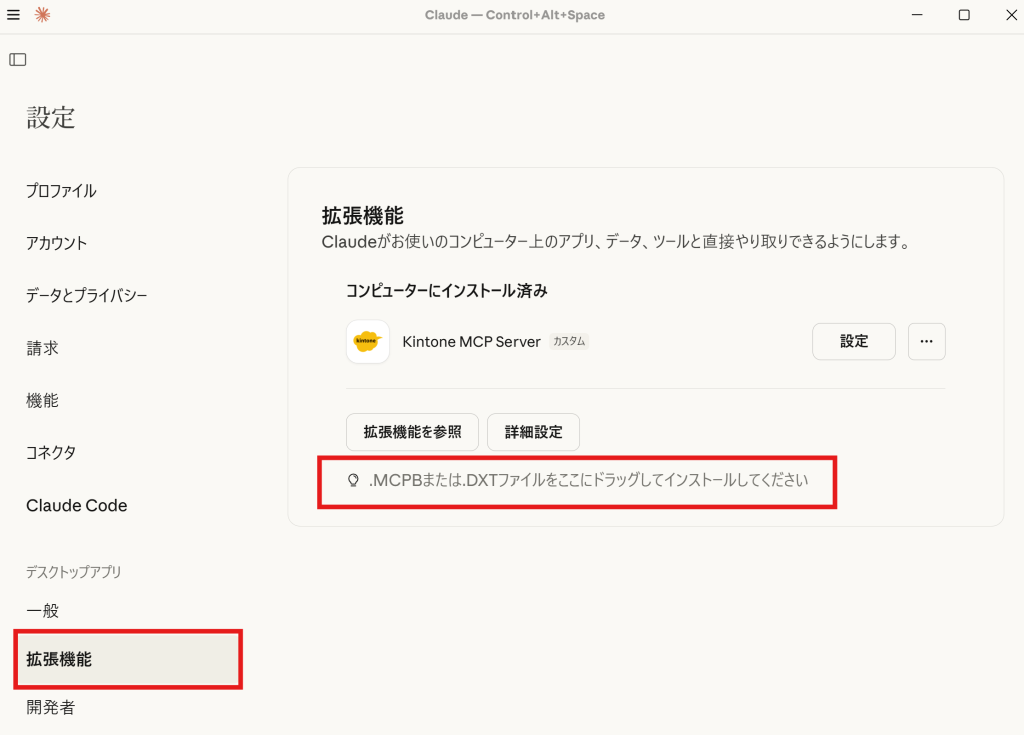
Task: Click the 設定 page title
Action: (x=51, y=118)
